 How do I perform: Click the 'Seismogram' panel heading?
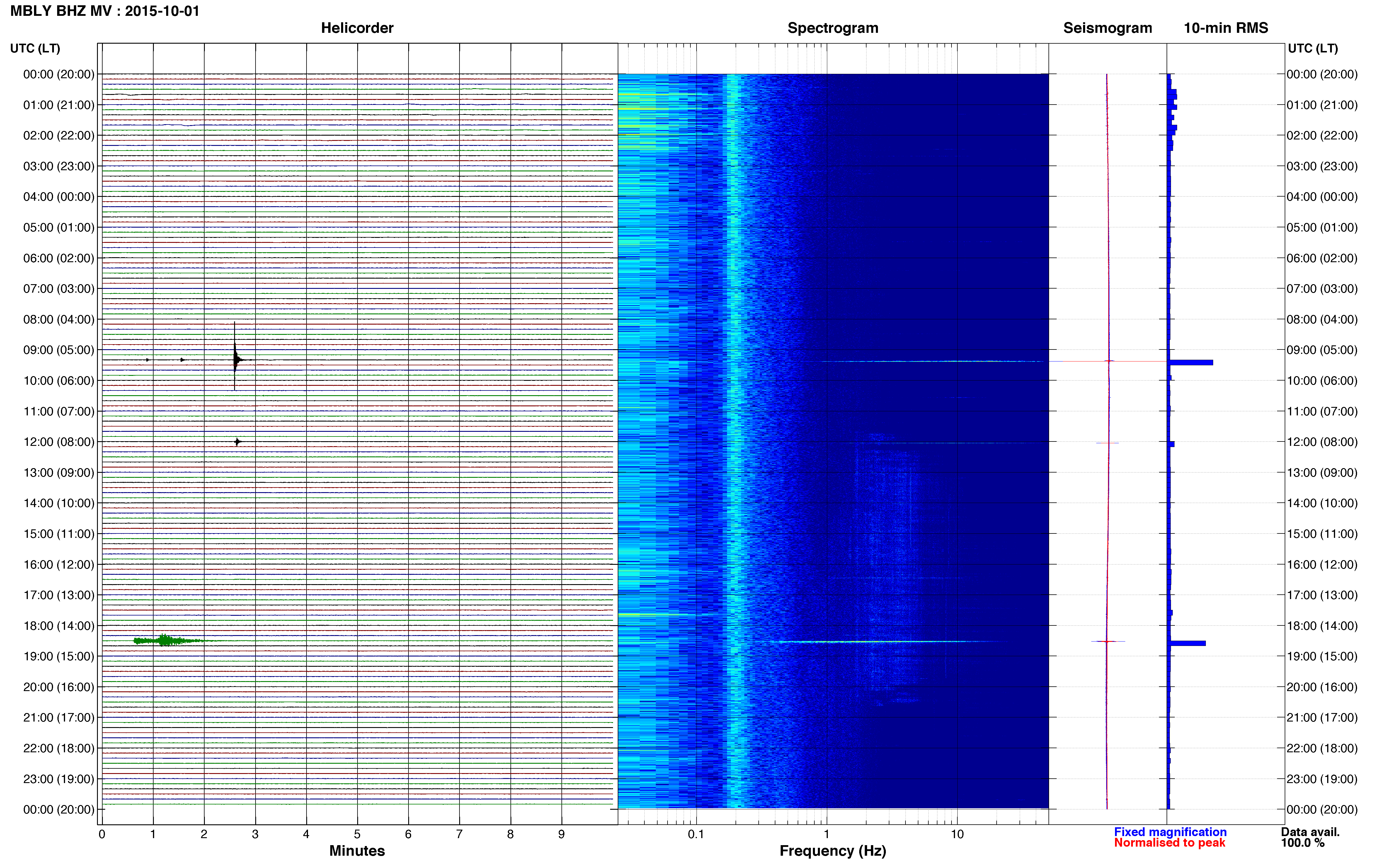[1108, 28]
